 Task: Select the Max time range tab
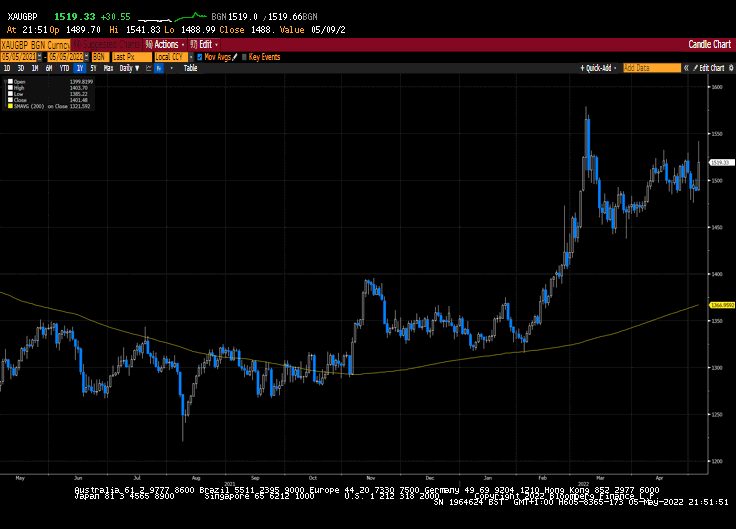108,68
